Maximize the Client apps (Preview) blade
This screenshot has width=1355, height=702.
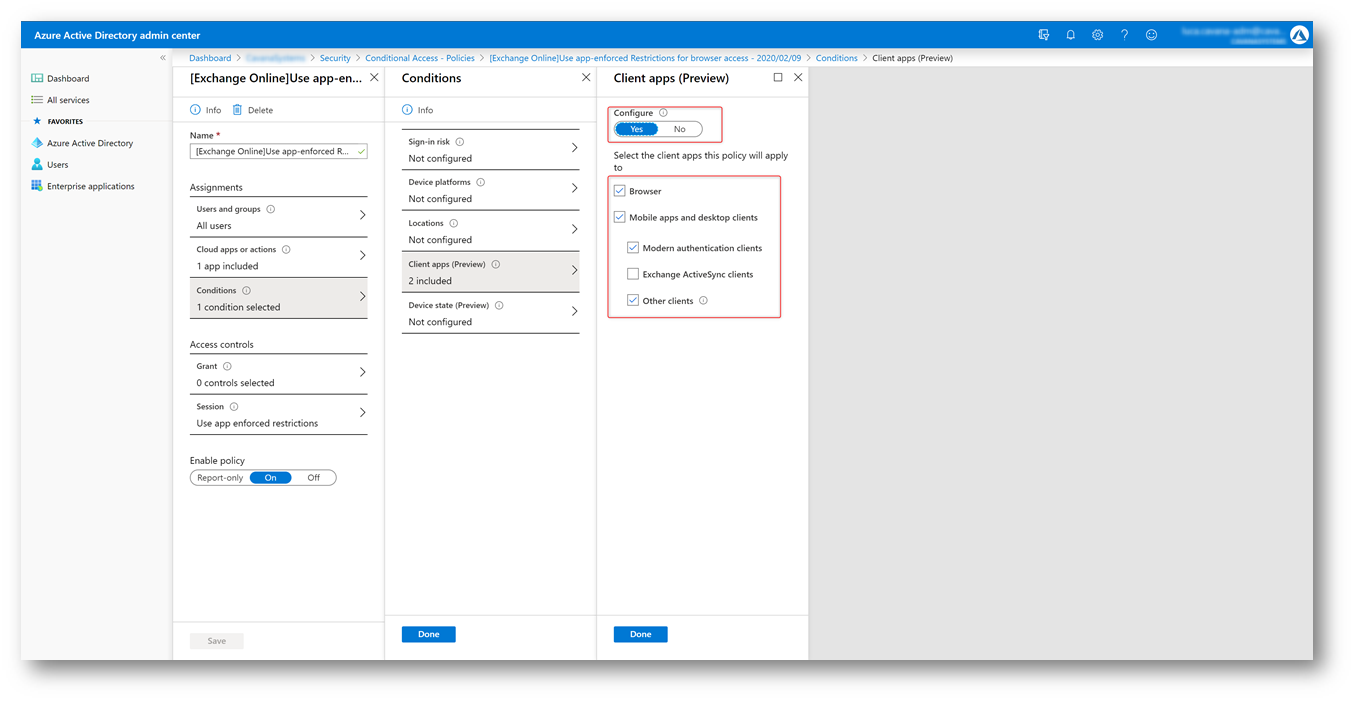coord(778,78)
